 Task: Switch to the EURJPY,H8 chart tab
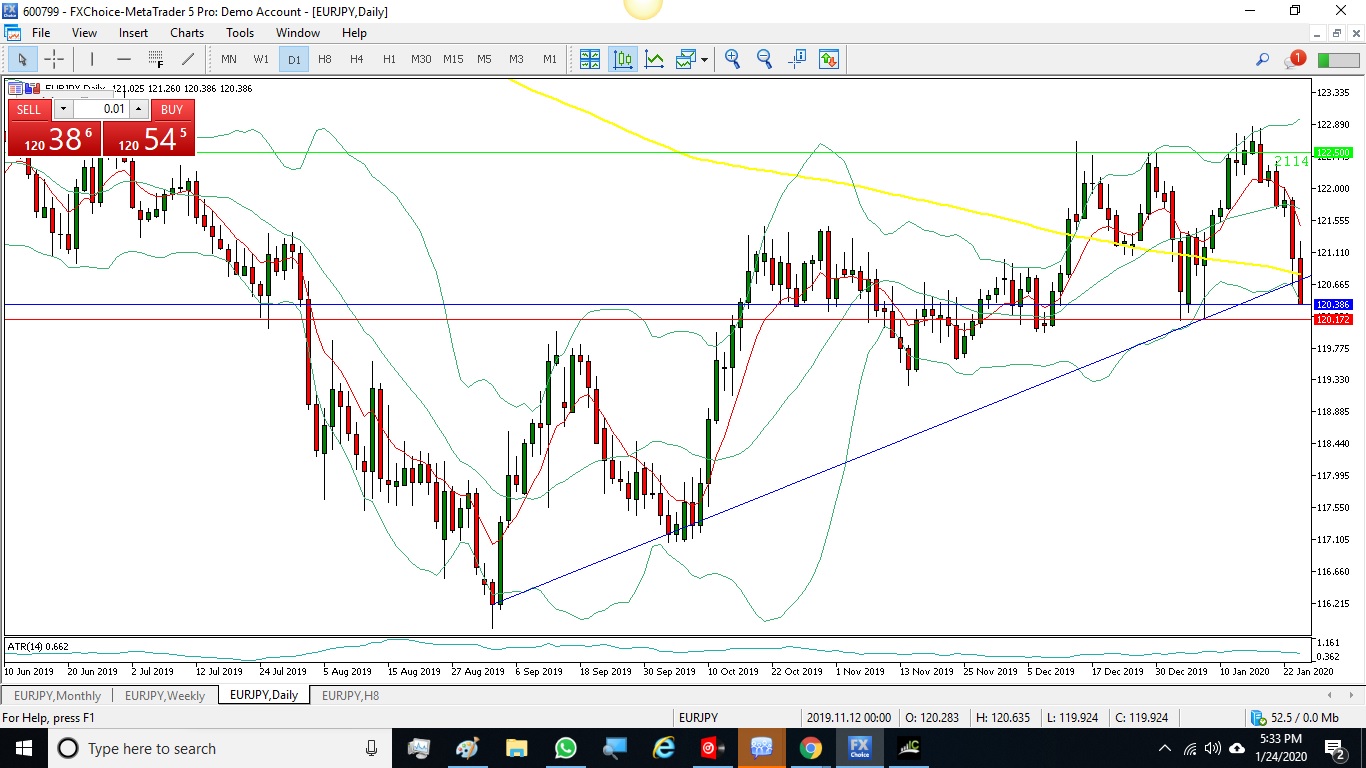[x=350, y=695]
